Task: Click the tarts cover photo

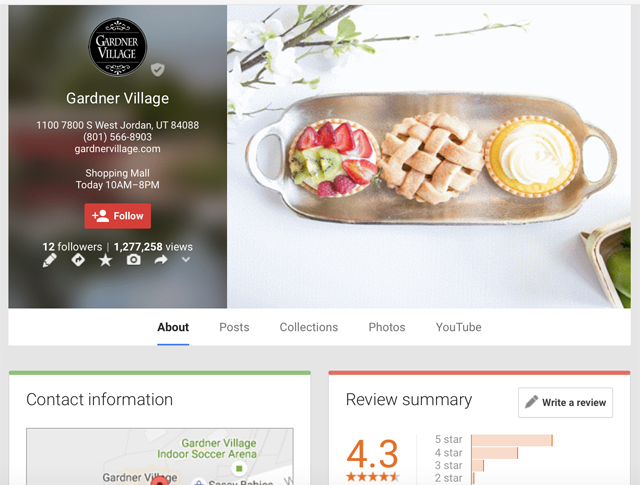Action: pos(429,157)
